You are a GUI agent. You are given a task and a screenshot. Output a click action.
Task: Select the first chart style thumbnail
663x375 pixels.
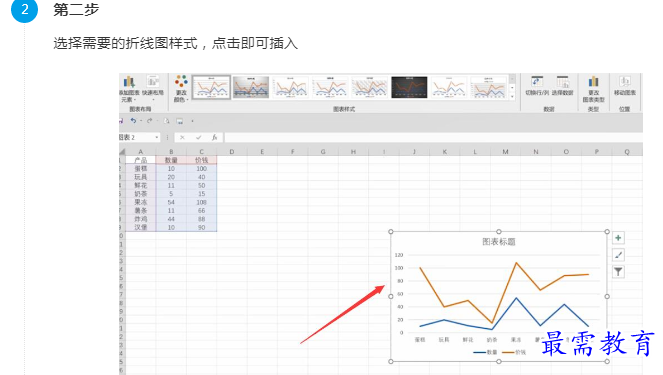[x=211, y=87]
